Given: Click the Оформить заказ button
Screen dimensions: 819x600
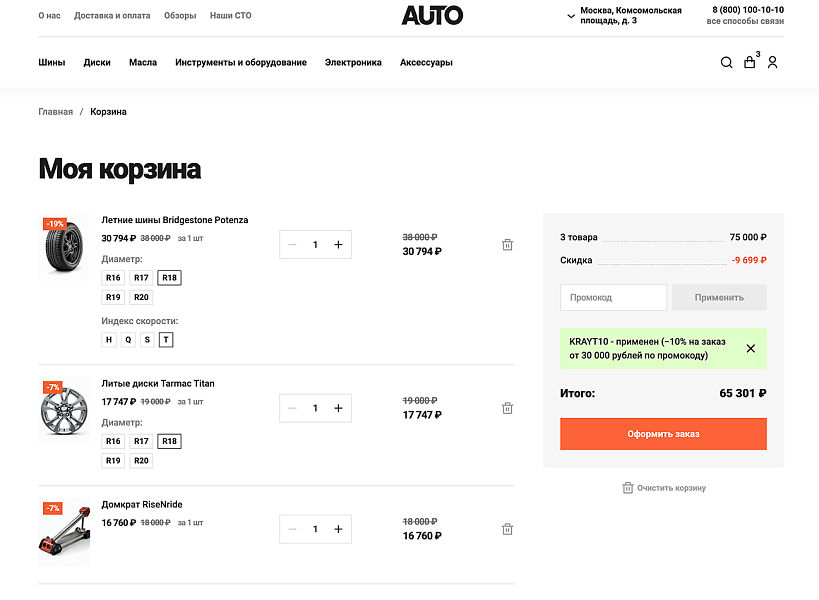Looking at the screenshot, I should (663, 434).
